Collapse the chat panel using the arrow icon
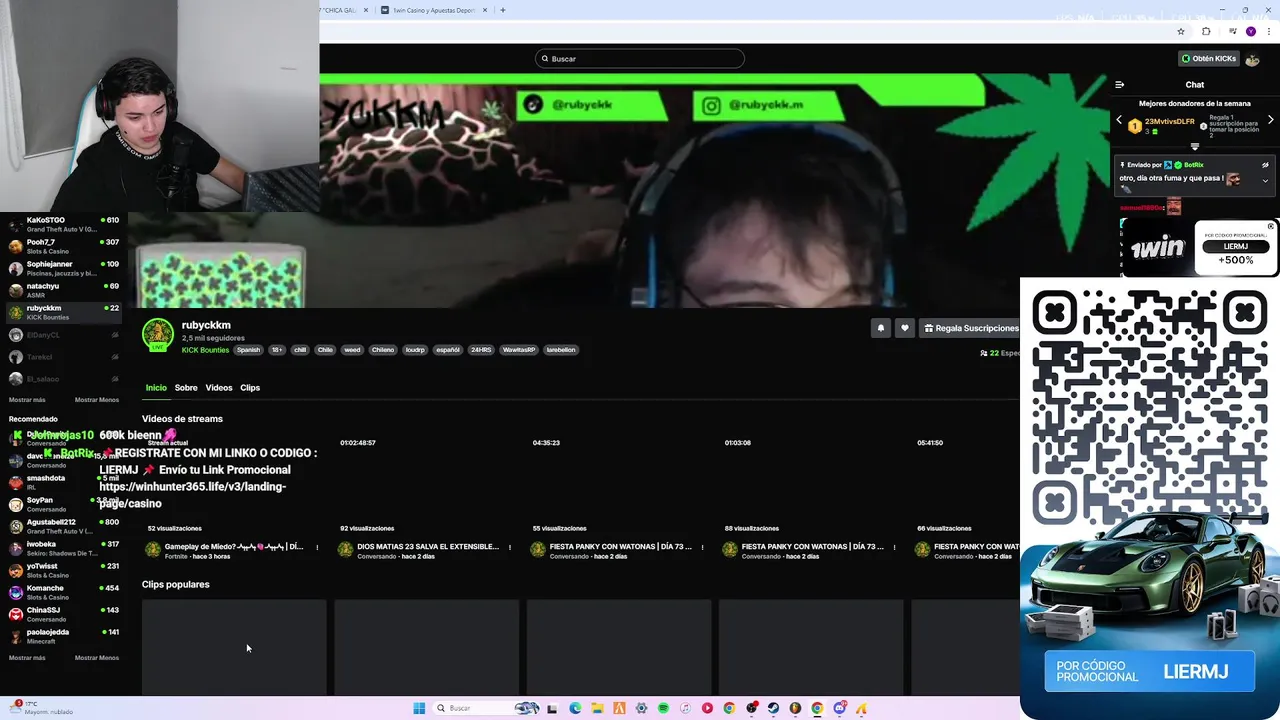 pyautogui.click(x=1119, y=85)
